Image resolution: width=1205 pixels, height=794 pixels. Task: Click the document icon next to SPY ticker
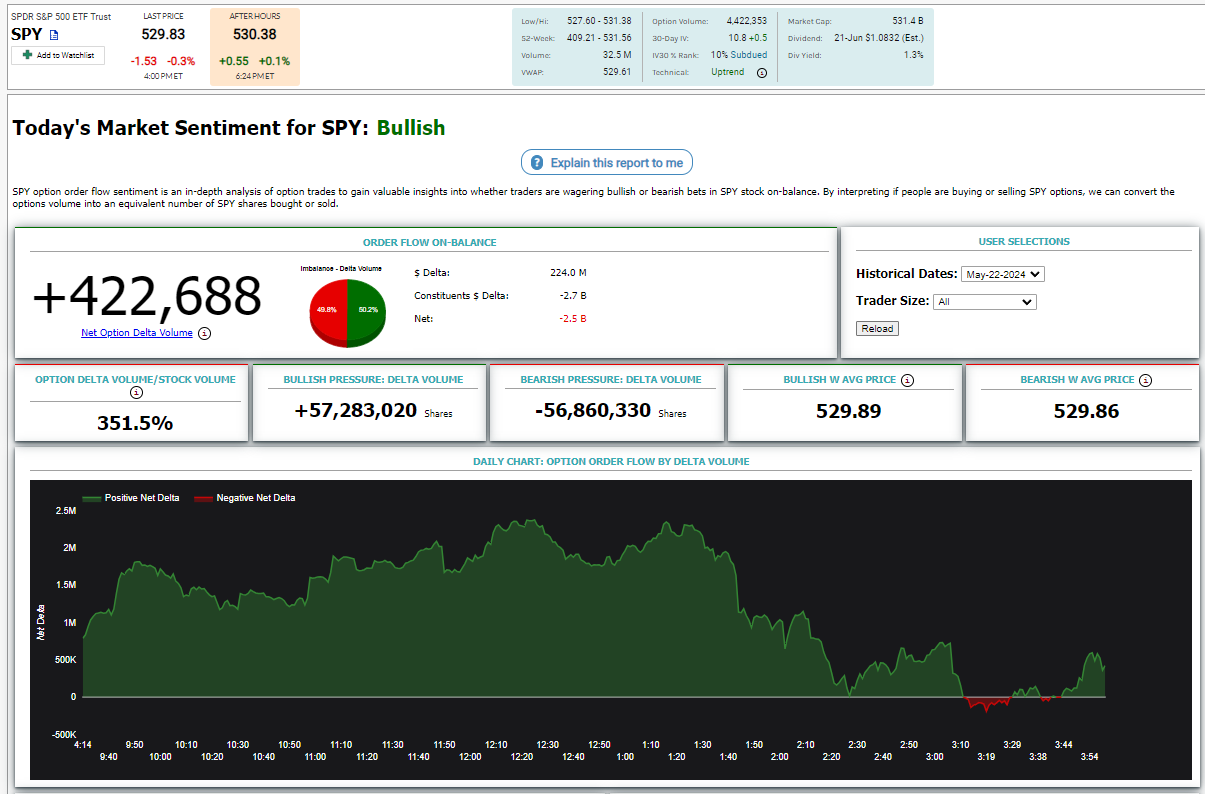tap(54, 35)
